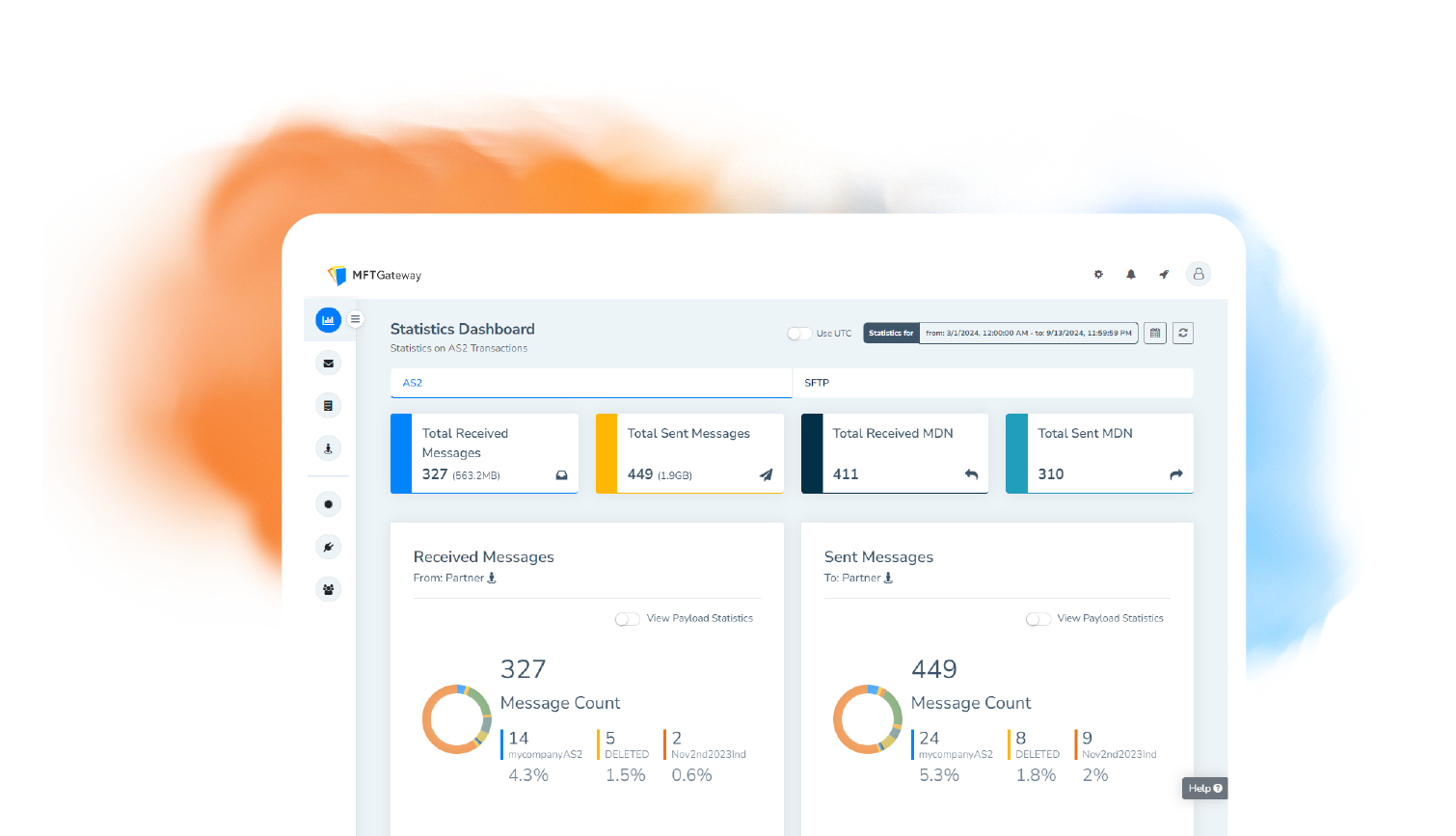Image resolution: width=1456 pixels, height=836 pixels.
Task: Click the 'Statistics Dashboard' heading
Action: point(463,329)
